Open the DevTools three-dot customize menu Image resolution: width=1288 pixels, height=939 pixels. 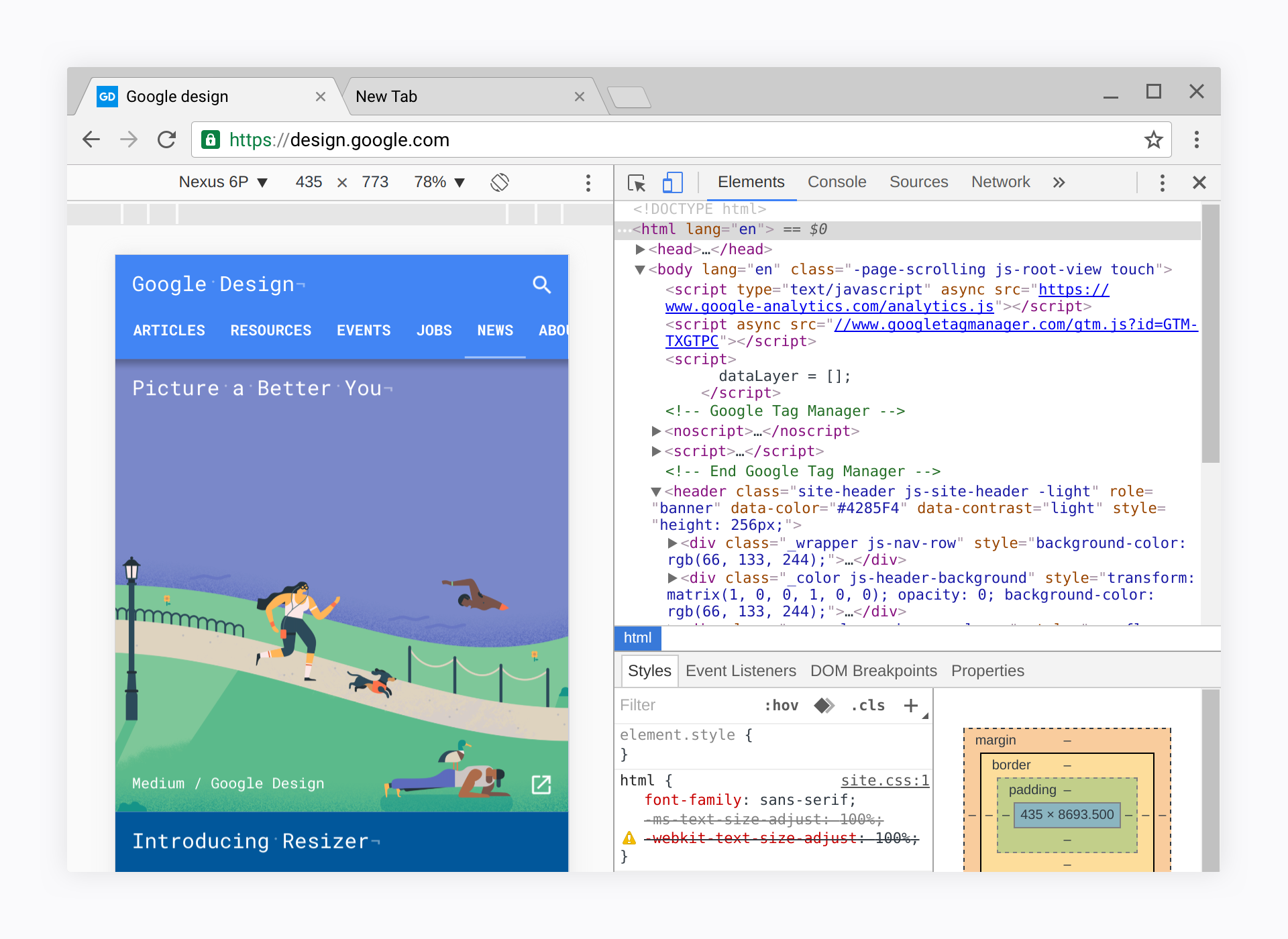click(x=1162, y=182)
